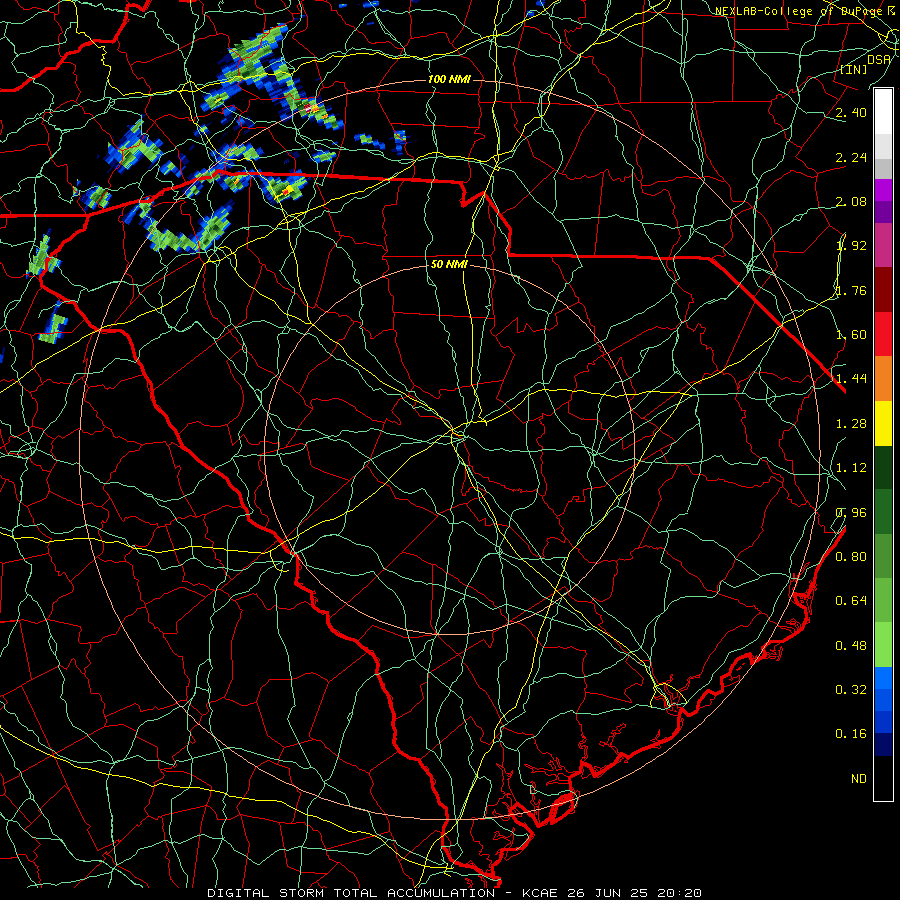This screenshot has width=900, height=900.
Task: Click the 100 NMI range ring label
Action: point(449,79)
